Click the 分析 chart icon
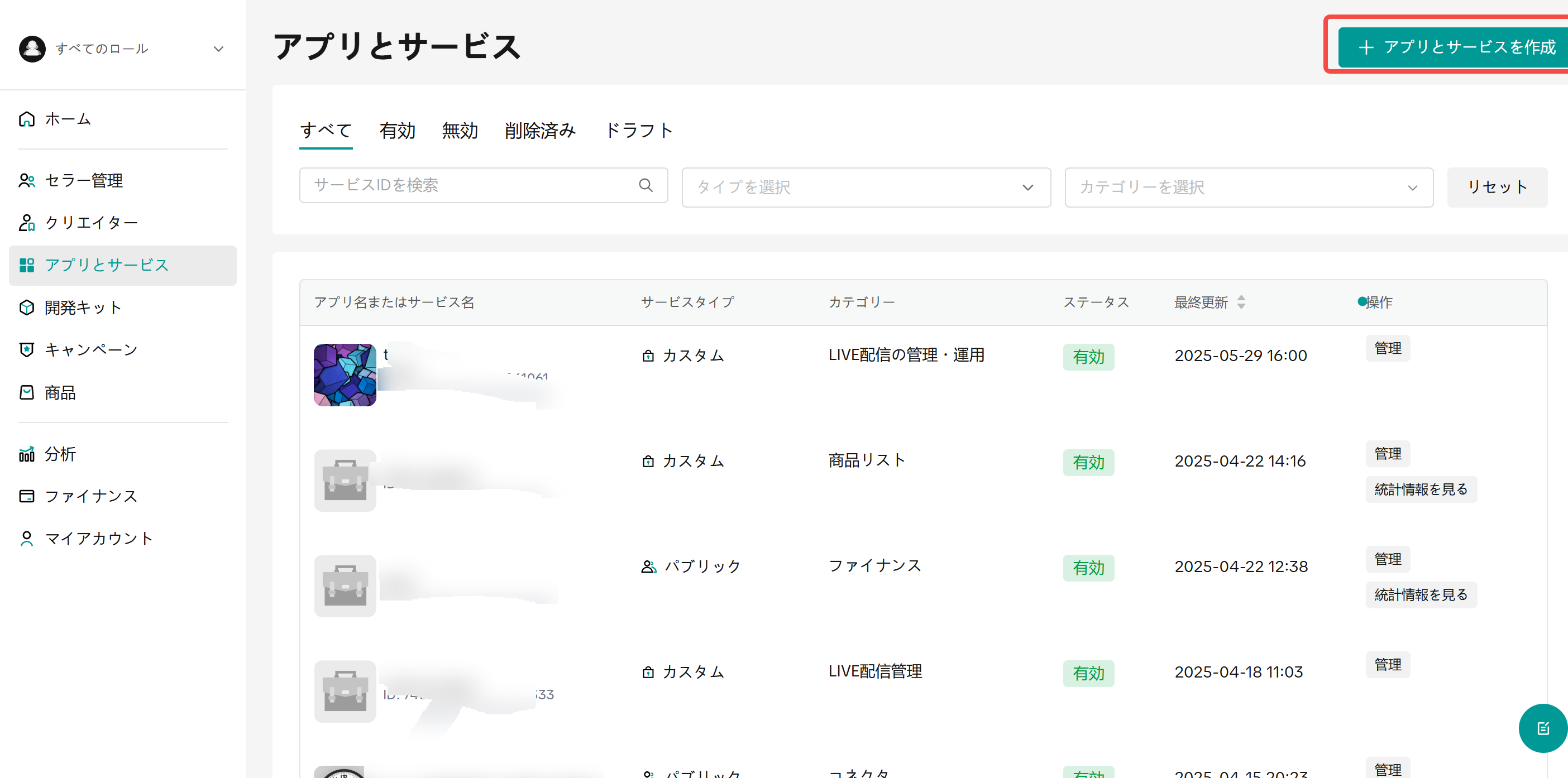 pos(27,454)
